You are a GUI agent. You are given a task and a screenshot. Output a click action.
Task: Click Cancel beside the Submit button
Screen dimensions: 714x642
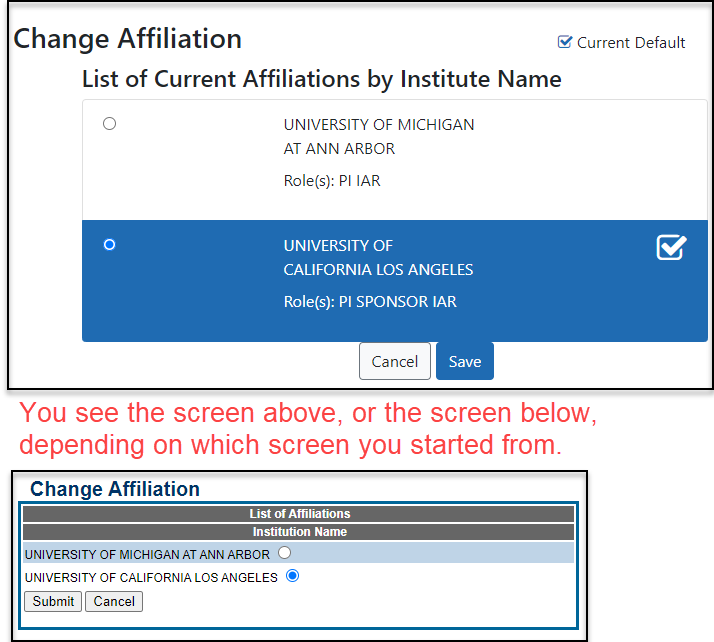point(114,601)
